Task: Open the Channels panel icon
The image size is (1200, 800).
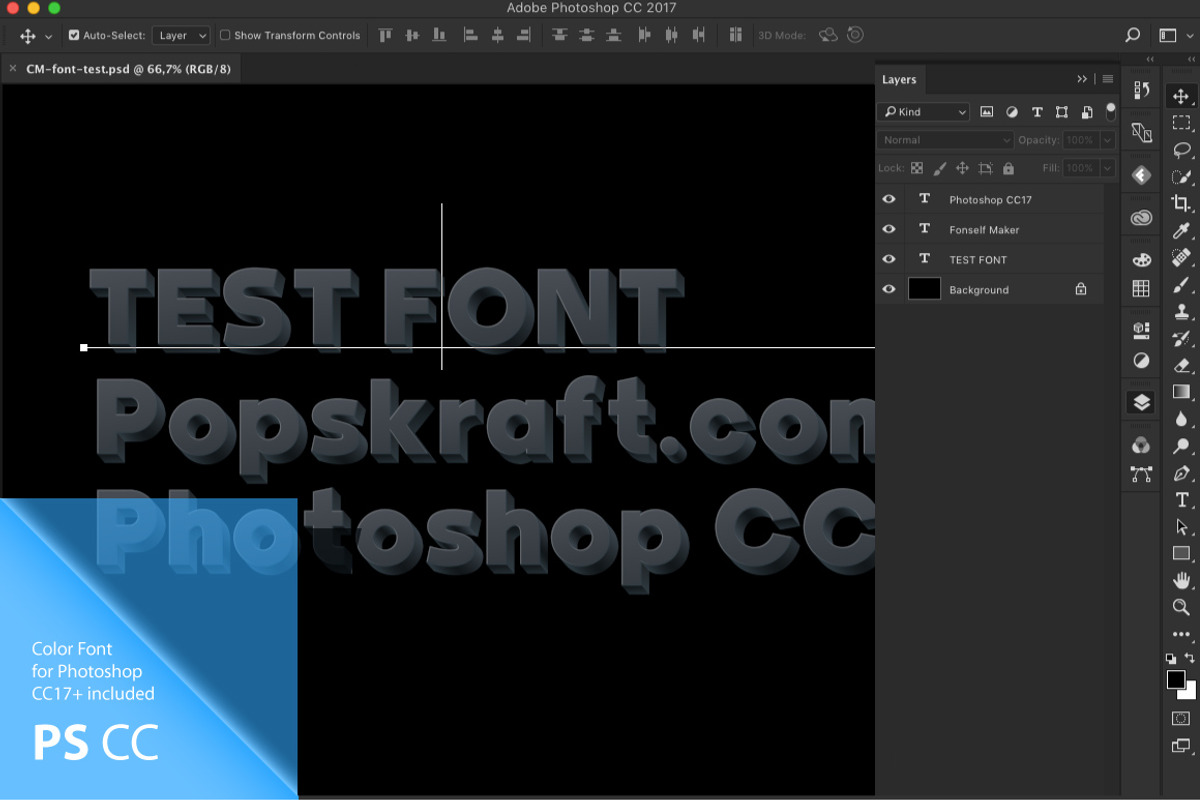Action: (x=1141, y=445)
